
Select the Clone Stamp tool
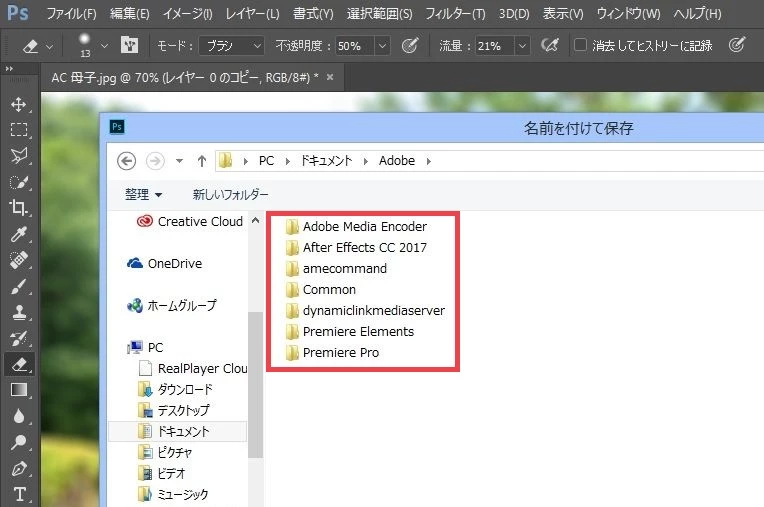click(x=19, y=312)
